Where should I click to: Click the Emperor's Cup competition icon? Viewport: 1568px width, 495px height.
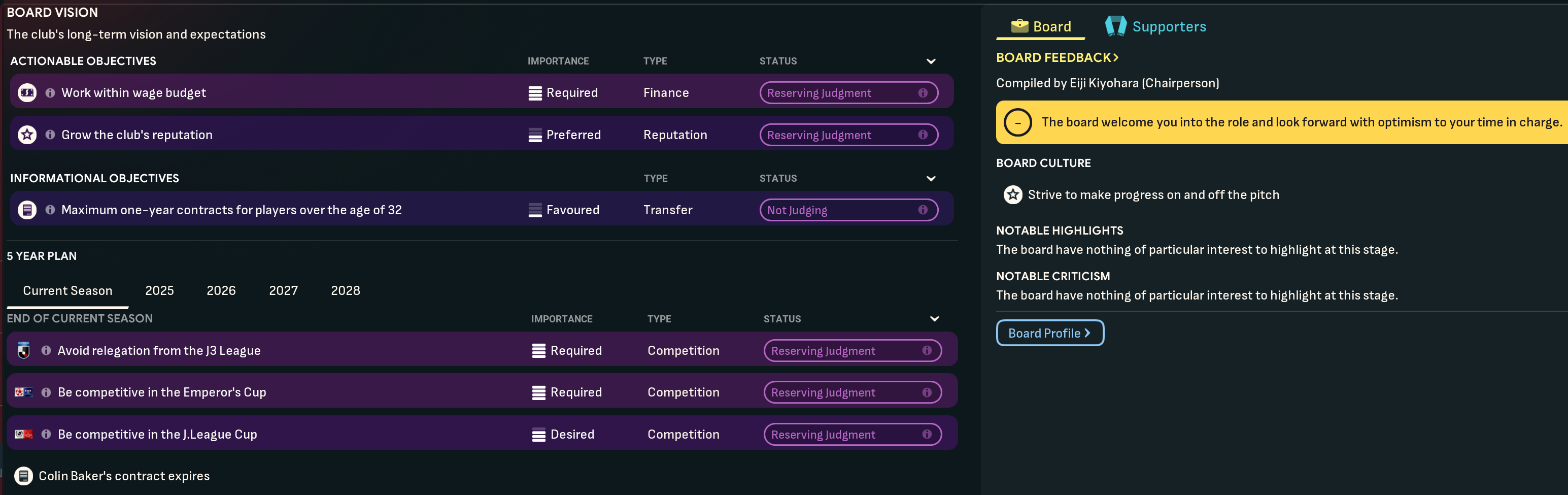[x=24, y=392]
